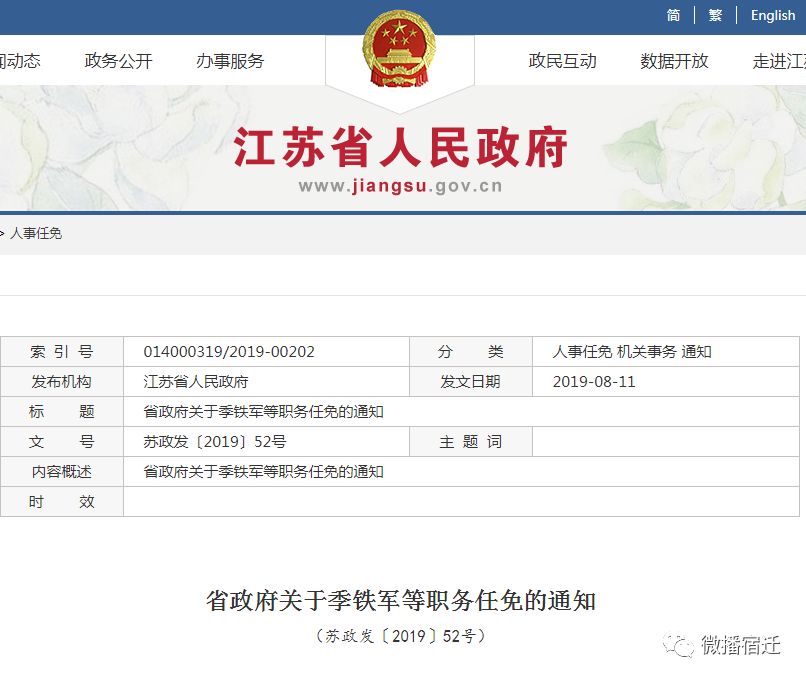The image size is (806, 680).
Task: Open the English version link
Action: click(x=773, y=15)
